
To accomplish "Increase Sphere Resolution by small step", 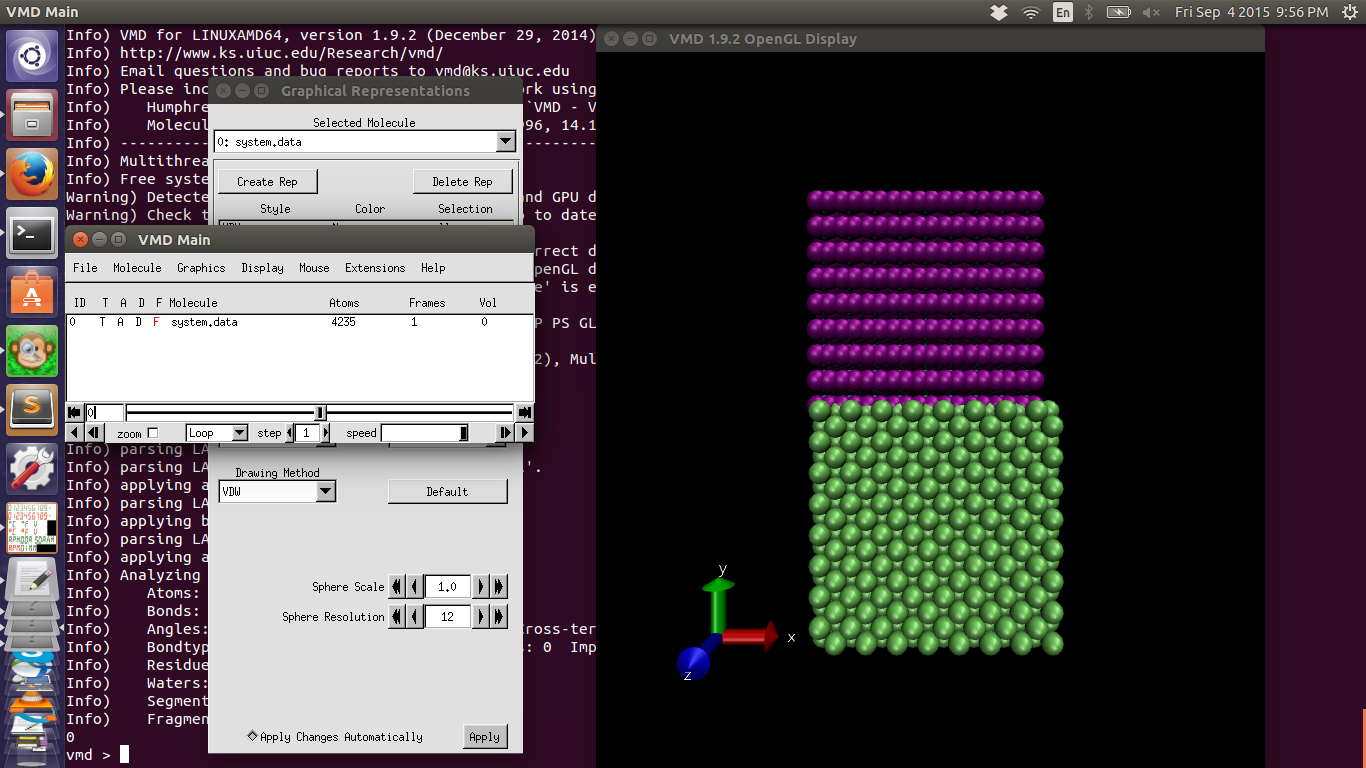I will point(481,617).
